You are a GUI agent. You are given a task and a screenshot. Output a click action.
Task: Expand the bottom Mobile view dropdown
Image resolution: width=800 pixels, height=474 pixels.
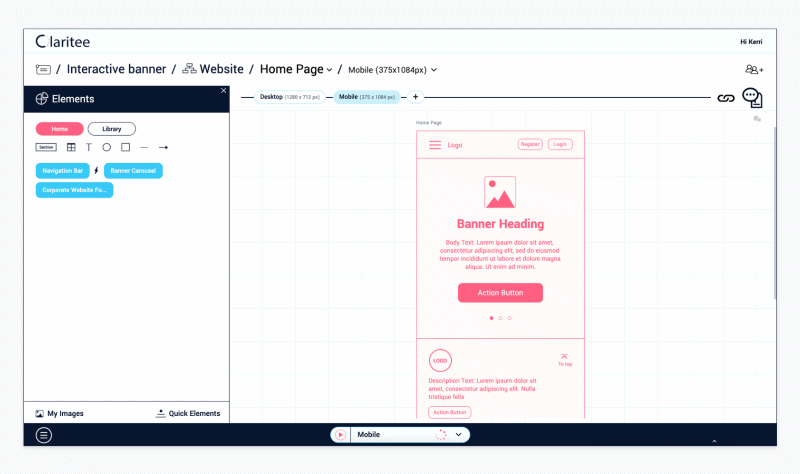[x=459, y=435]
